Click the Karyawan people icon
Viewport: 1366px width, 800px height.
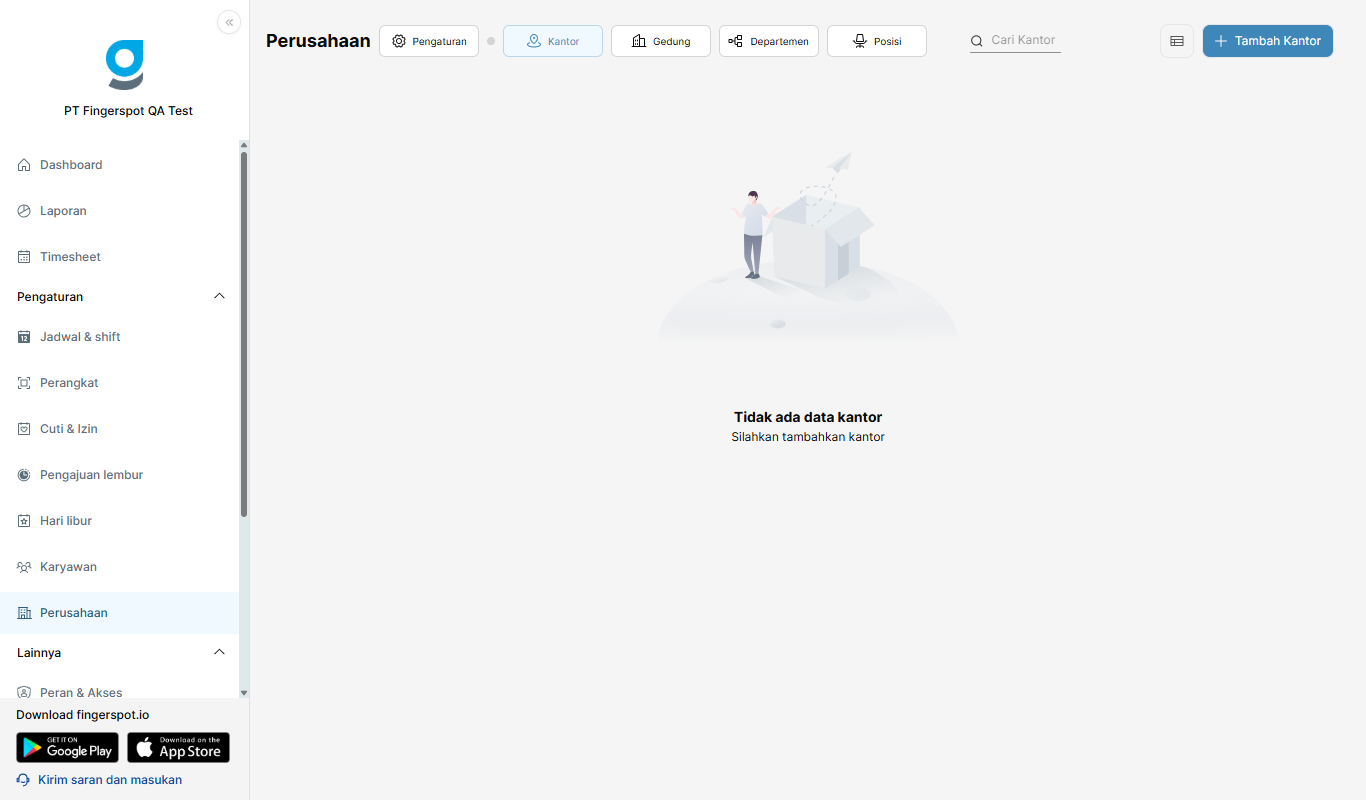[24, 567]
